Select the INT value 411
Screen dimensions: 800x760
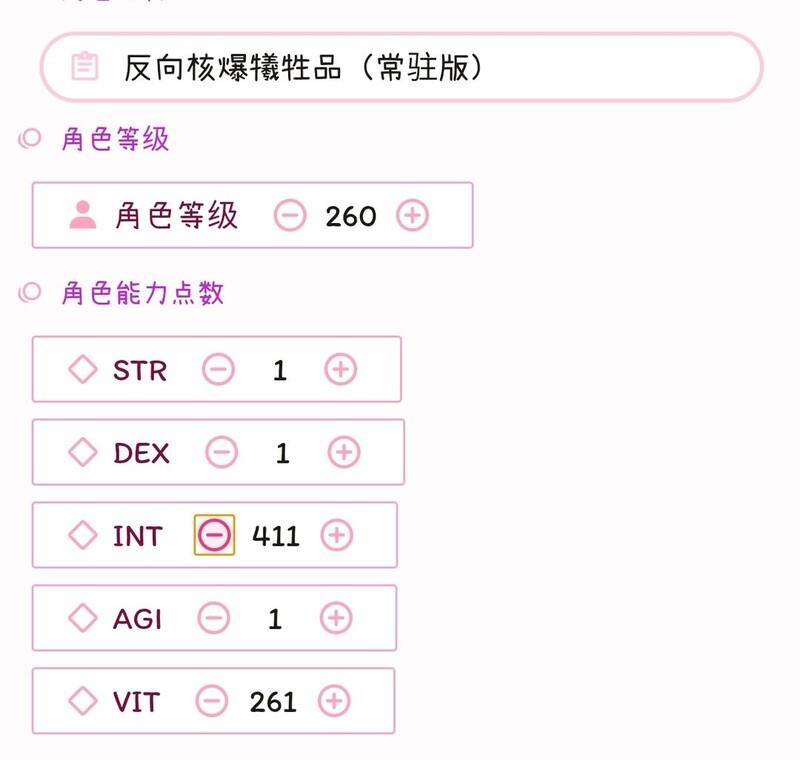276,535
